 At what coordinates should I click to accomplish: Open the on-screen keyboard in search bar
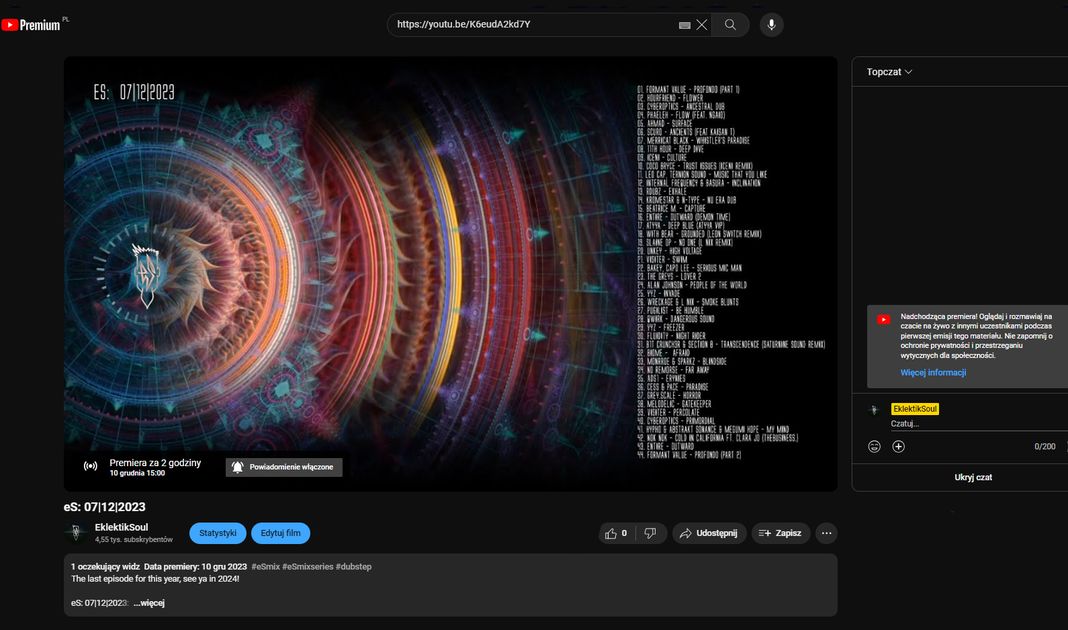pos(684,25)
